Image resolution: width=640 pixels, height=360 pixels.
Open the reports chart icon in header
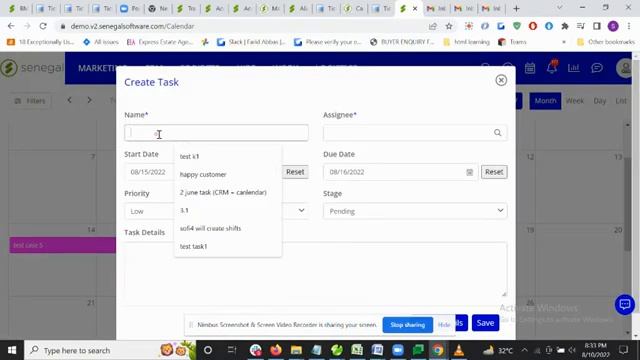(x=573, y=68)
